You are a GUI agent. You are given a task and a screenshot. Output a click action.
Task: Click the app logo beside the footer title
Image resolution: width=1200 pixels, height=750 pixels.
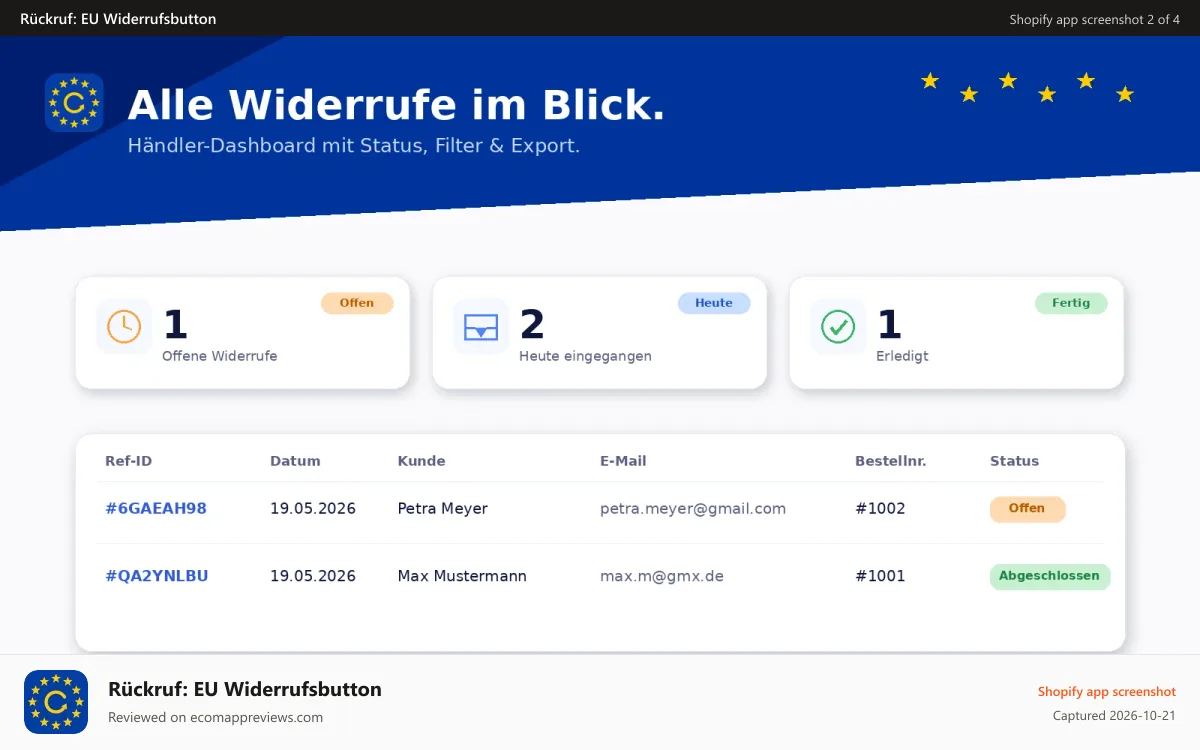point(56,702)
